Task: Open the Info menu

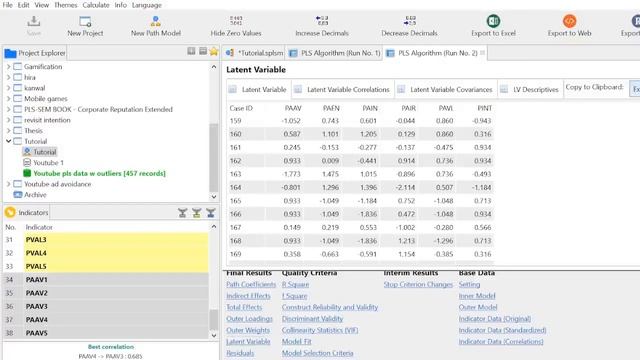Action: click(120, 5)
